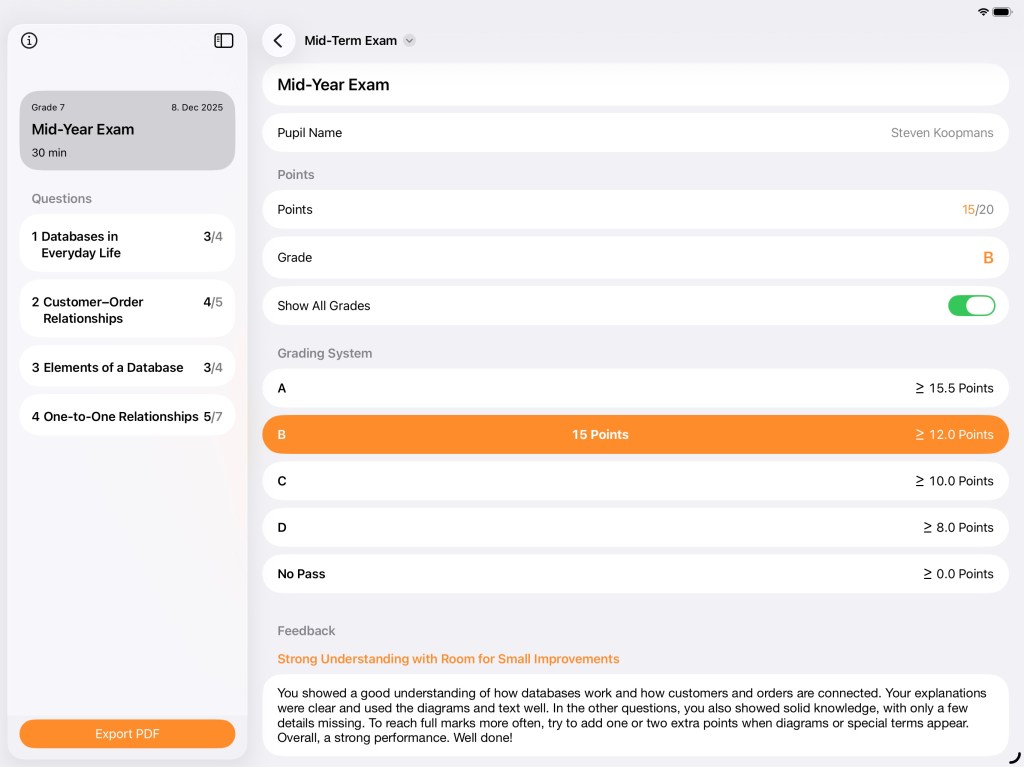Click the highlighted grade B row
This screenshot has width=1024, height=767.
click(635, 435)
